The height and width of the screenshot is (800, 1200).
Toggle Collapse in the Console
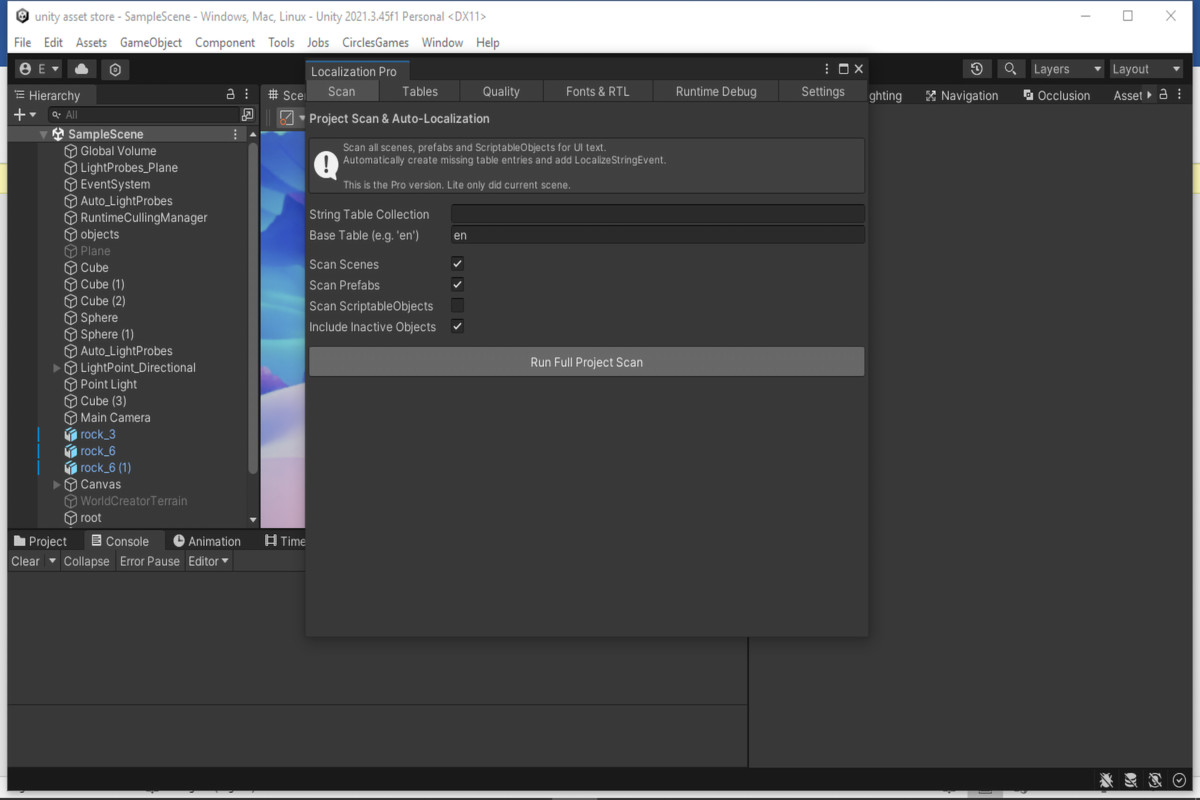coord(86,561)
